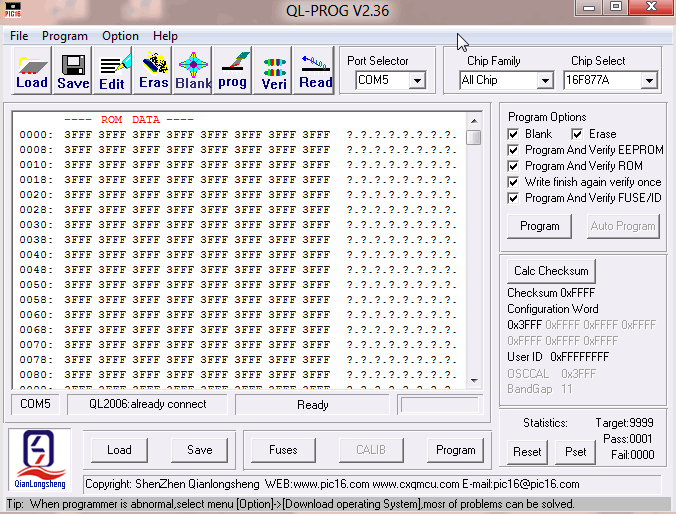Click the Target:9999 statistic
Viewport: 676px width, 514px height.
[624, 423]
